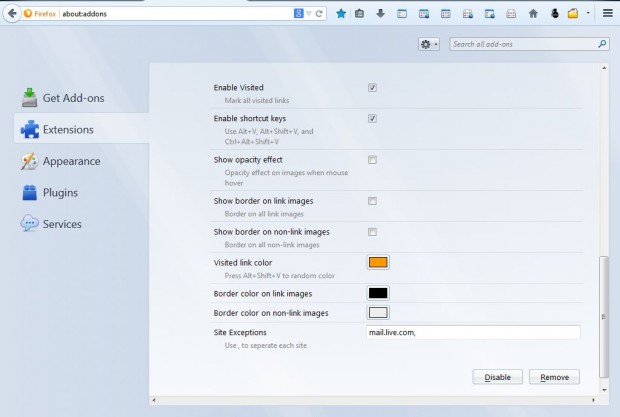Screen dimensions: 620x417
Task: Enable the Show opacity effect checkbox
Action: pos(372,160)
